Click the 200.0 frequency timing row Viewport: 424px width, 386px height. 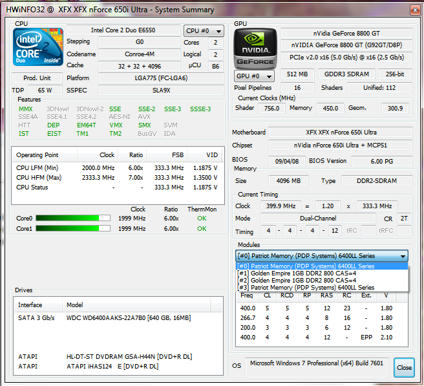[322, 328]
